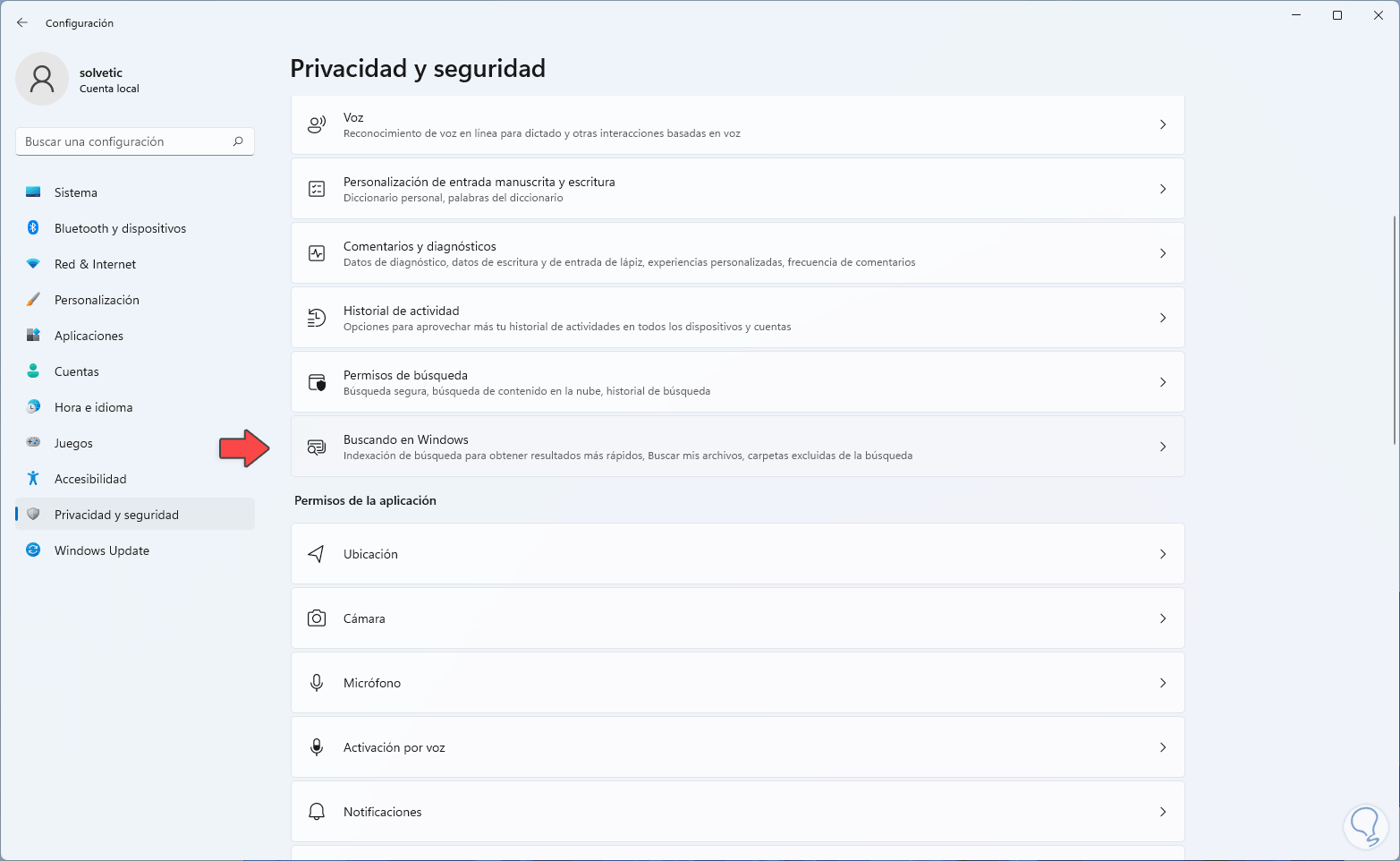Open the Buscando en Windows chevron
Image resolution: width=1400 pixels, height=861 pixels.
(1163, 447)
